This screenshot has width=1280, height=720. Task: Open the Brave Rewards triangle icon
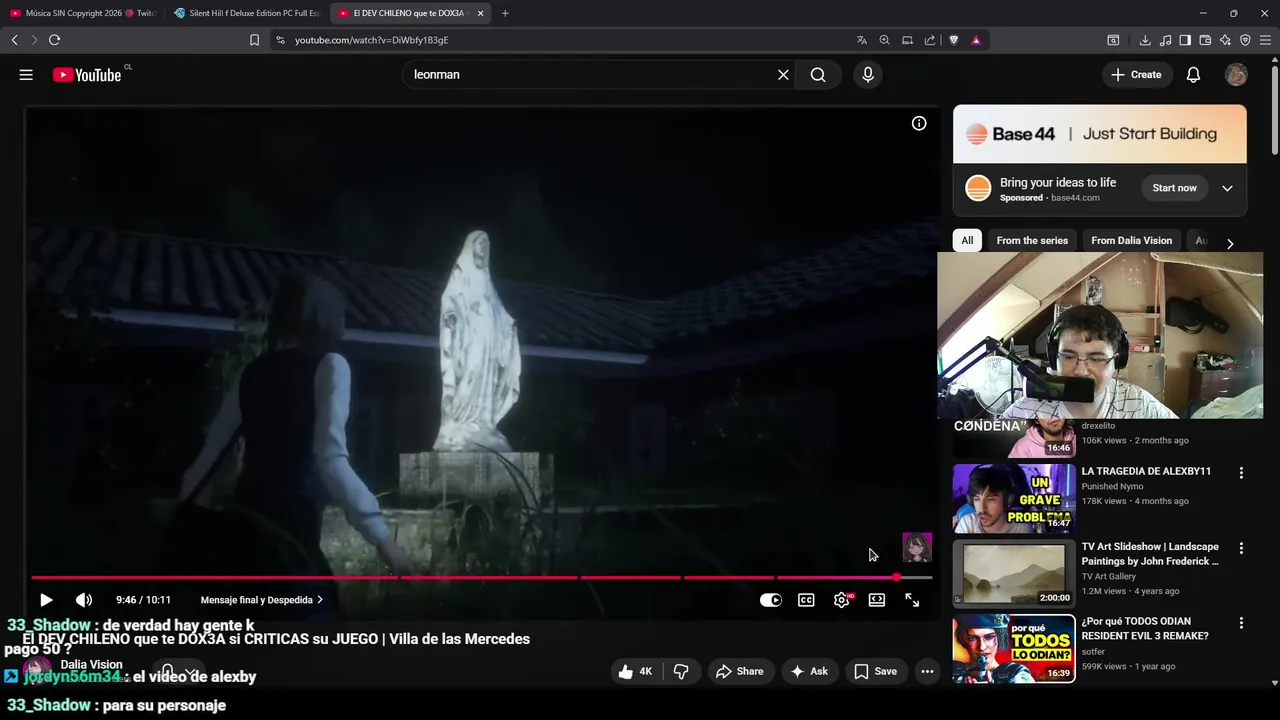pos(976,40)
